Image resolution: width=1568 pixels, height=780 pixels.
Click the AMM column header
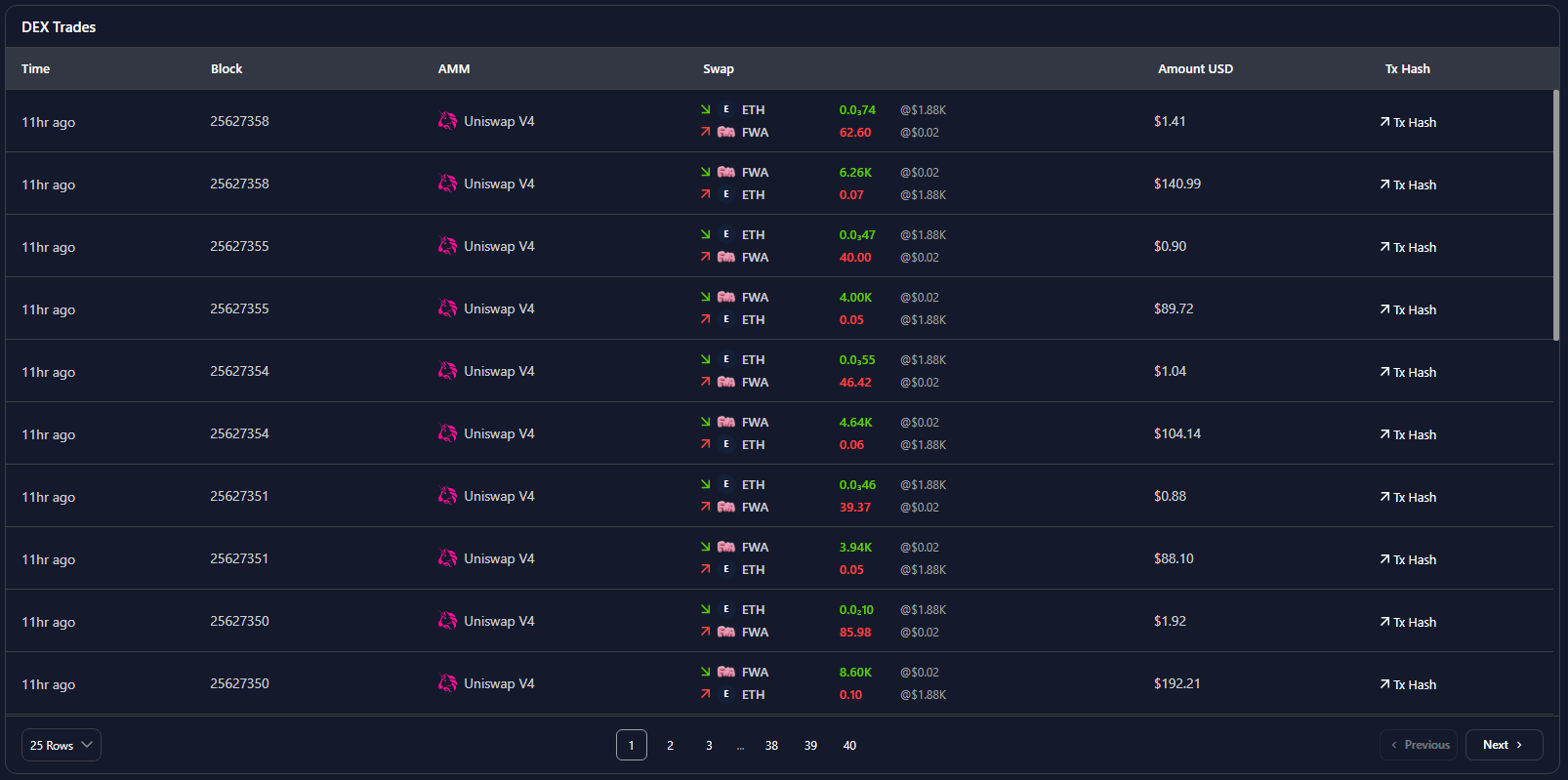click(x=454, y=68)
